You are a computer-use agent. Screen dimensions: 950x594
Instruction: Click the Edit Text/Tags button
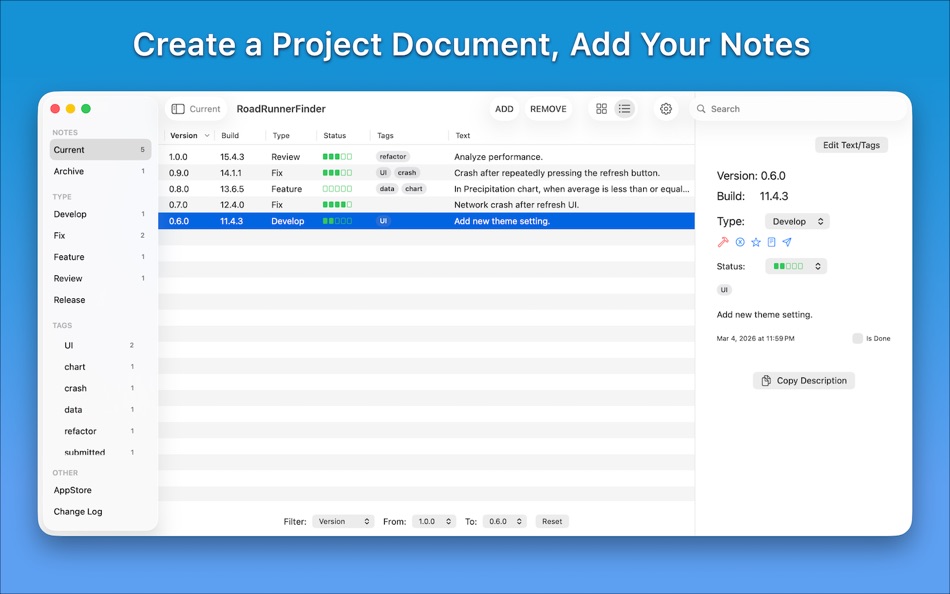[x=851, y=144]
